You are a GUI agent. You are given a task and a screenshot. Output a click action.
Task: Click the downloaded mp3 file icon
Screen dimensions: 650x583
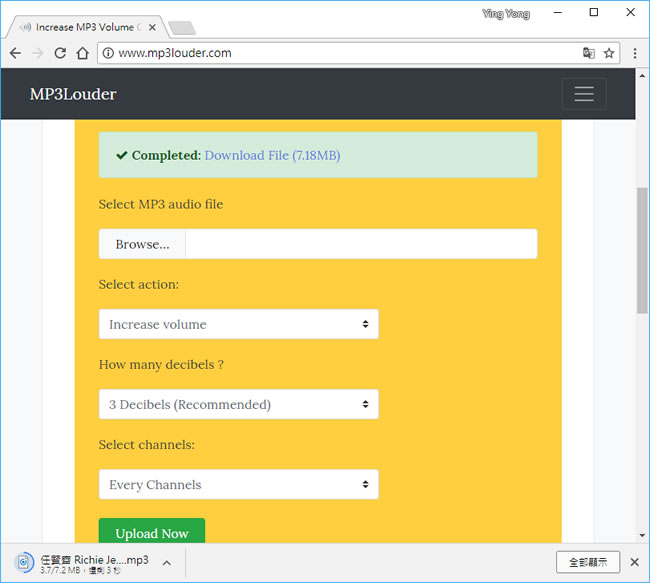tap(25, 562)
